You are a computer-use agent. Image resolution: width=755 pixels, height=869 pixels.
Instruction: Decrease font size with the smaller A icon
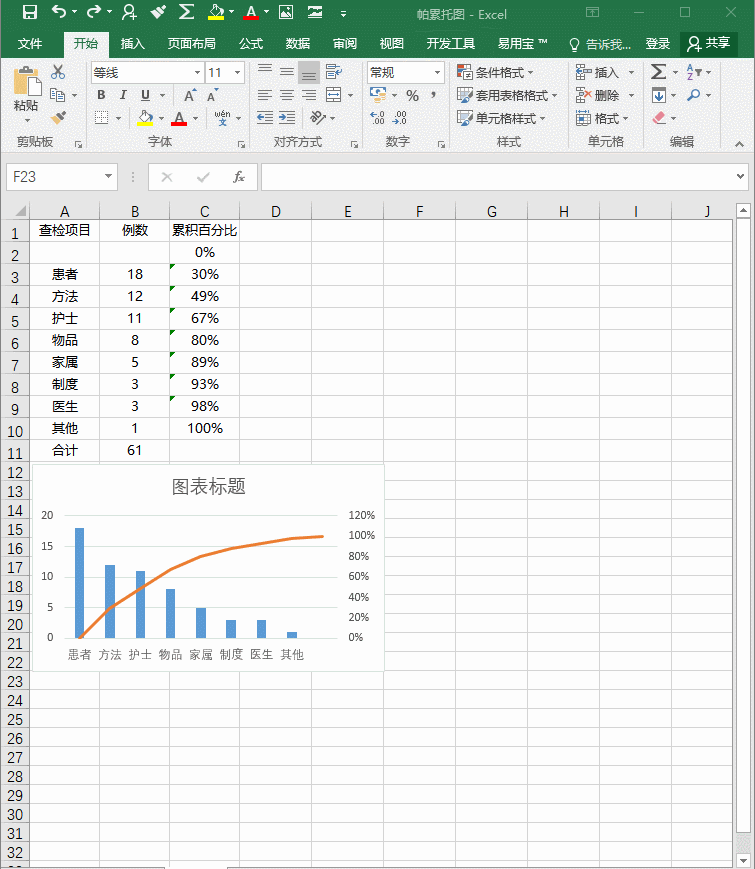pyautogui.click(x=212, y=95)
